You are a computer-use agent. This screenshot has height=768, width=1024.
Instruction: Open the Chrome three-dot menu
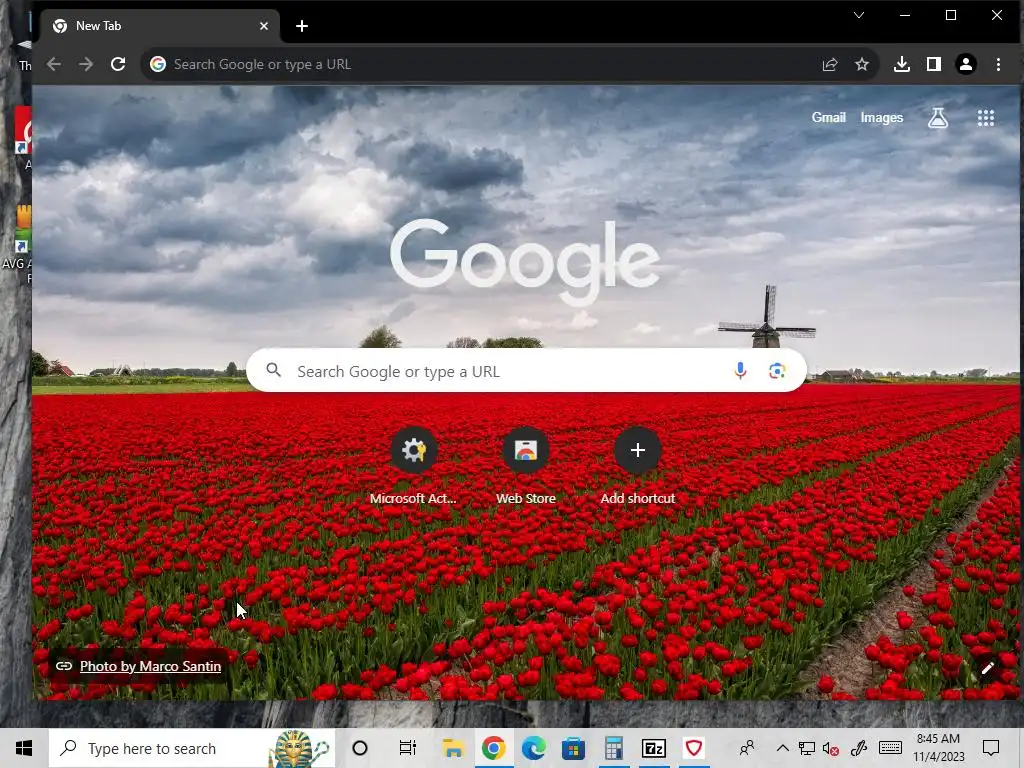[998, 64]
